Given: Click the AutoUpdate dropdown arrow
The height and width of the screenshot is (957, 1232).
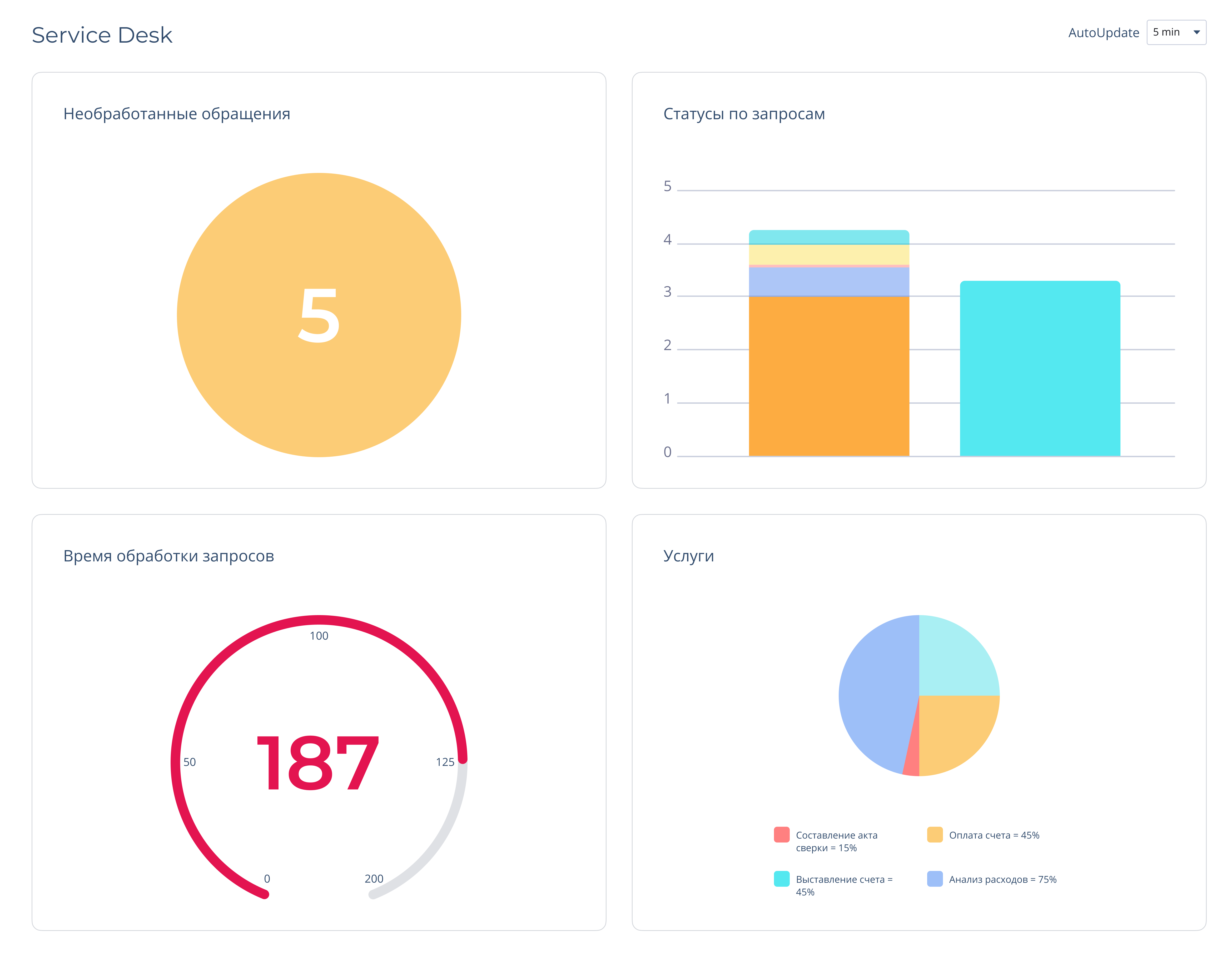Looking at the screenshot, I should click(1196, 32).
